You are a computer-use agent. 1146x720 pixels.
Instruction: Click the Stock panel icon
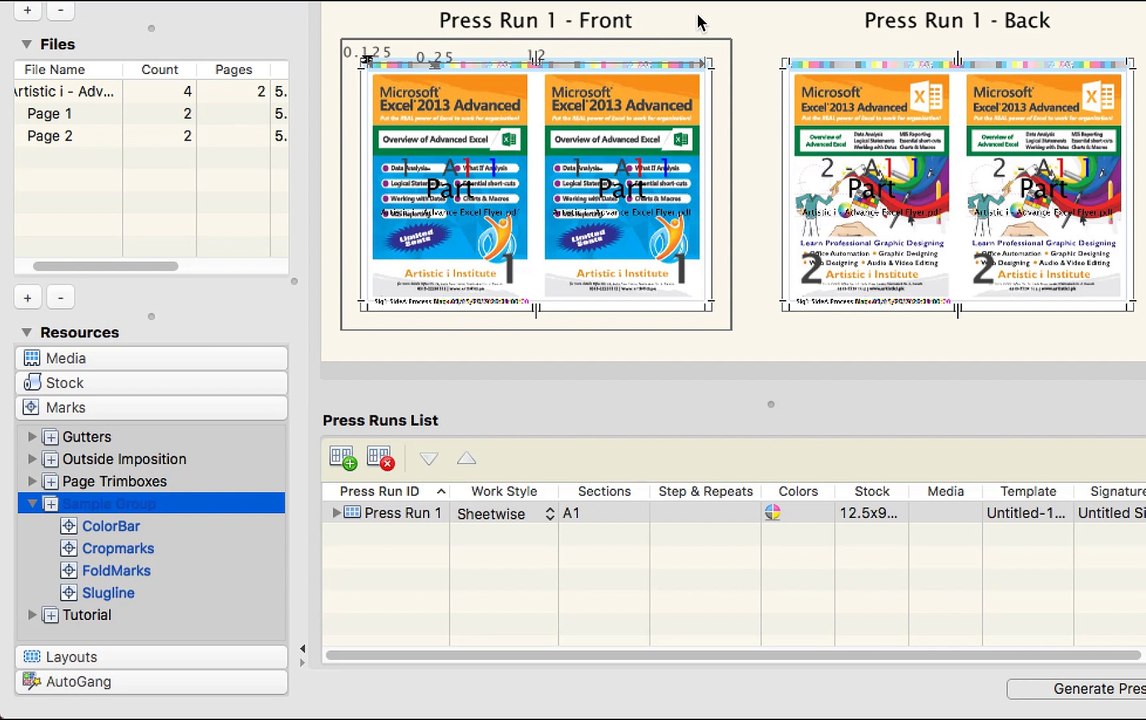31,382
